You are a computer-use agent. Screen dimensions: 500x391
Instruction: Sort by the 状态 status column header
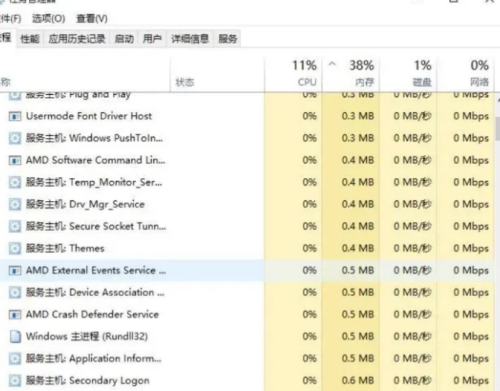coord(217,74)
